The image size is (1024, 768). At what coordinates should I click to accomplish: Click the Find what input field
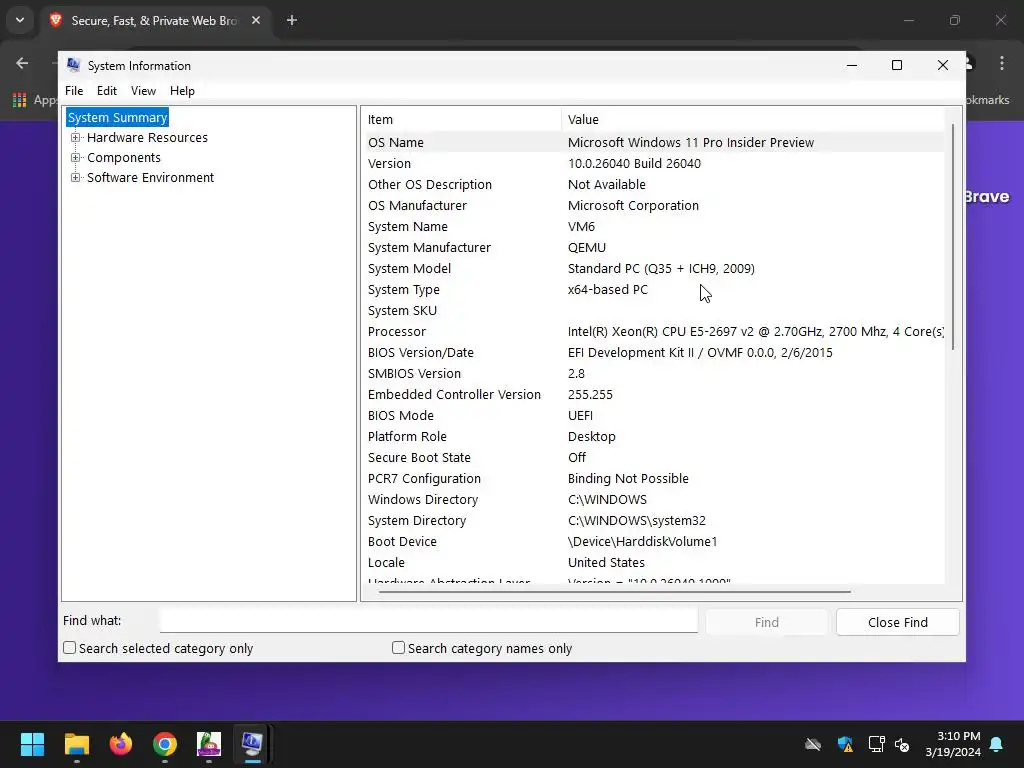428,620
